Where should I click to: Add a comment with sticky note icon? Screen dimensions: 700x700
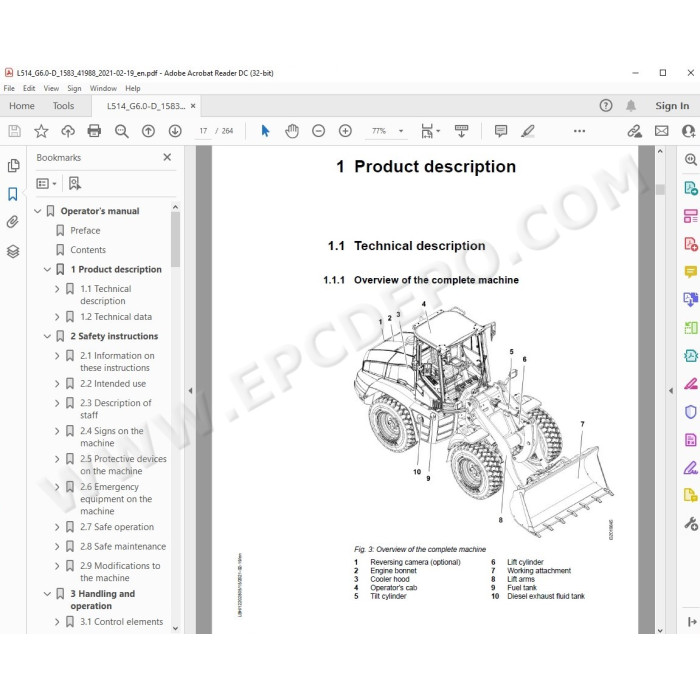pos(501,131)
